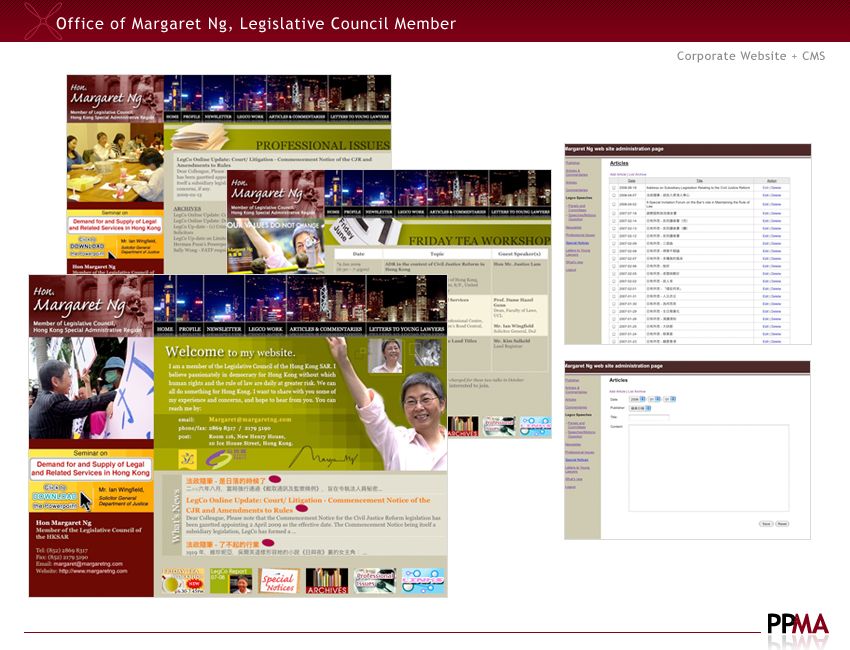The image size is (850, 650).
Task: Open the day dropdown in Add Article form
Action: click(x=669, y=399)
